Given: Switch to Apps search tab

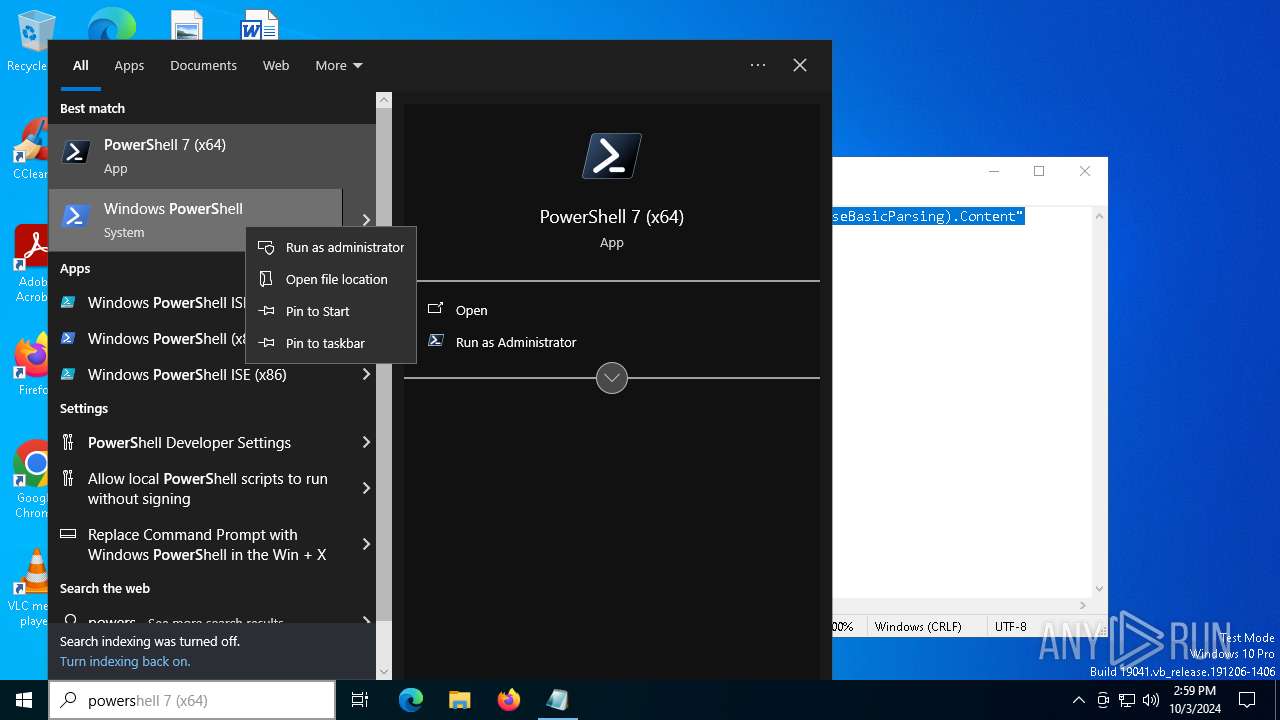Looking at the screenshot, I should [129, 65].
